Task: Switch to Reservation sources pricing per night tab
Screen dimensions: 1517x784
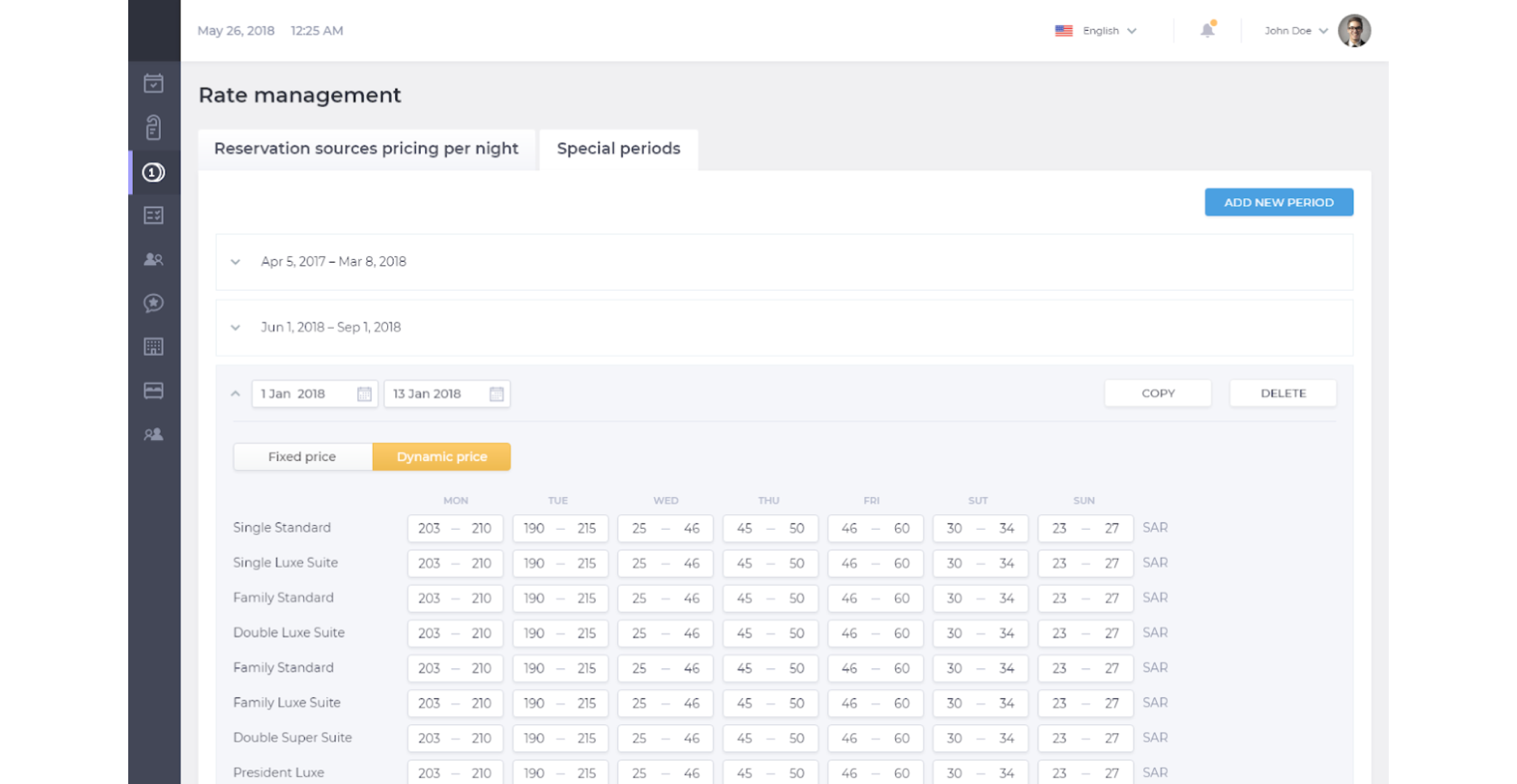Action: coord(366,149)
